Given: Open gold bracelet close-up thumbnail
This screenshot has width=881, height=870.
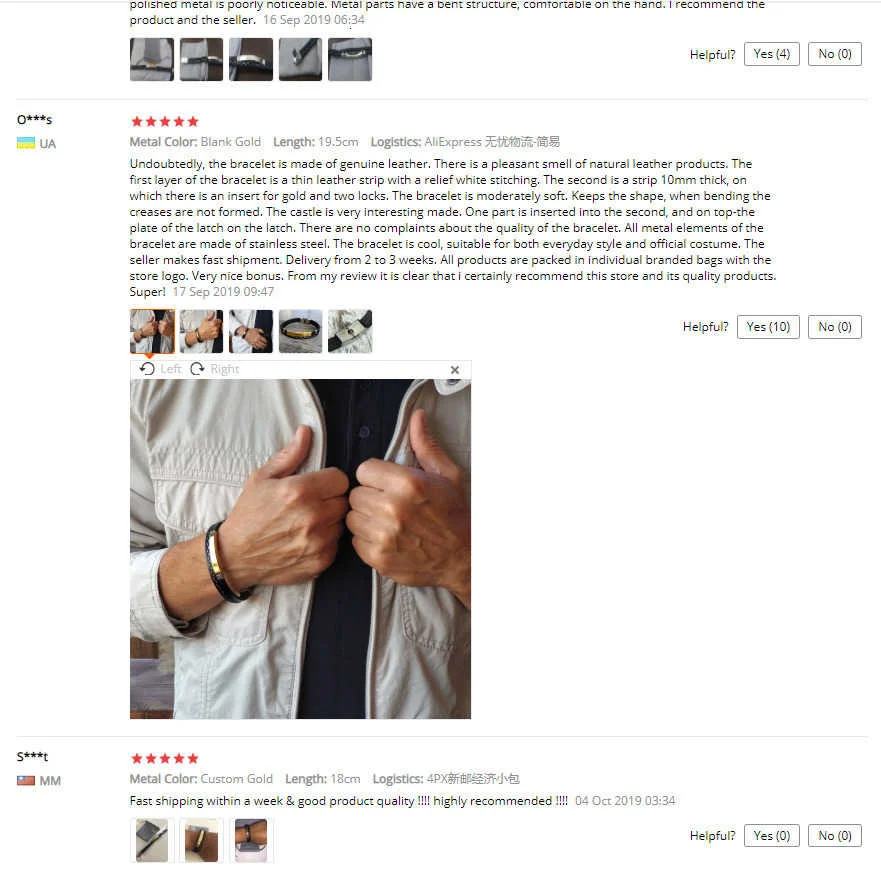Looking at the screenshot, I should pos(300,331).
